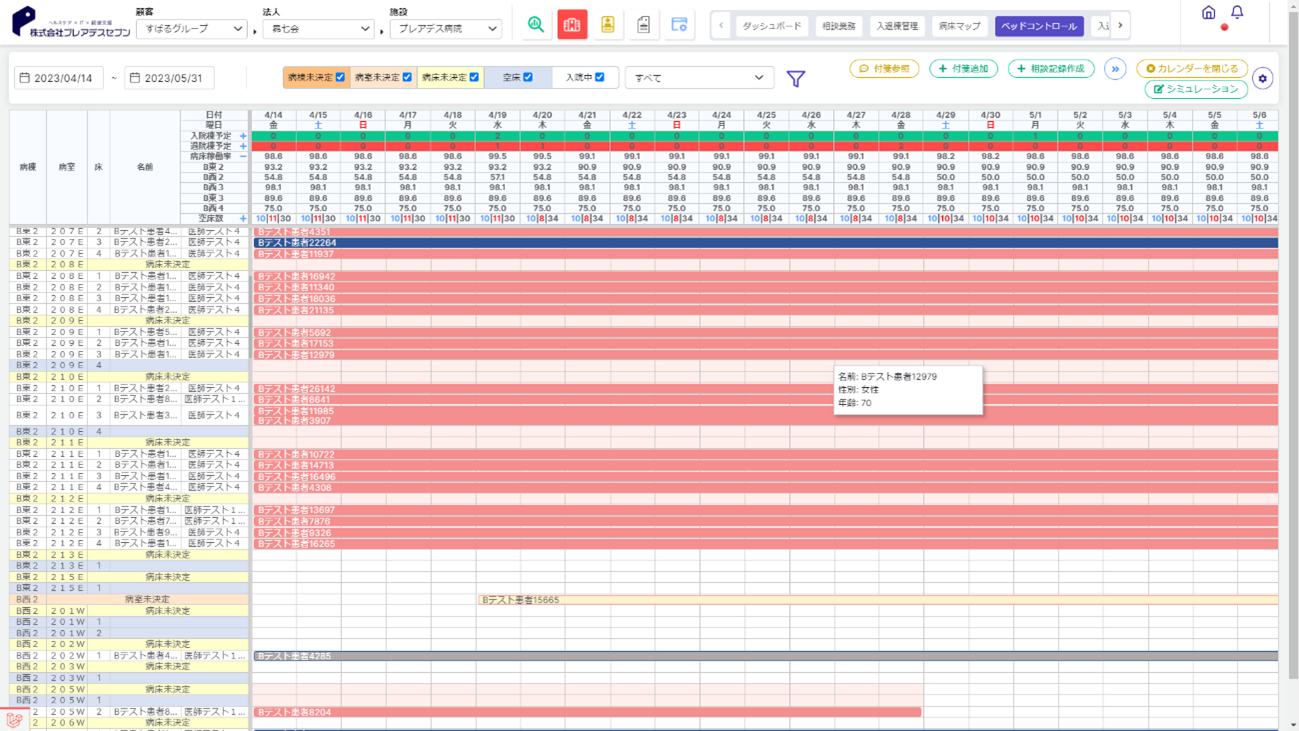1299x731 pixels.
Task: Click the start date field 2023/04/14
Action: point(59,78)
